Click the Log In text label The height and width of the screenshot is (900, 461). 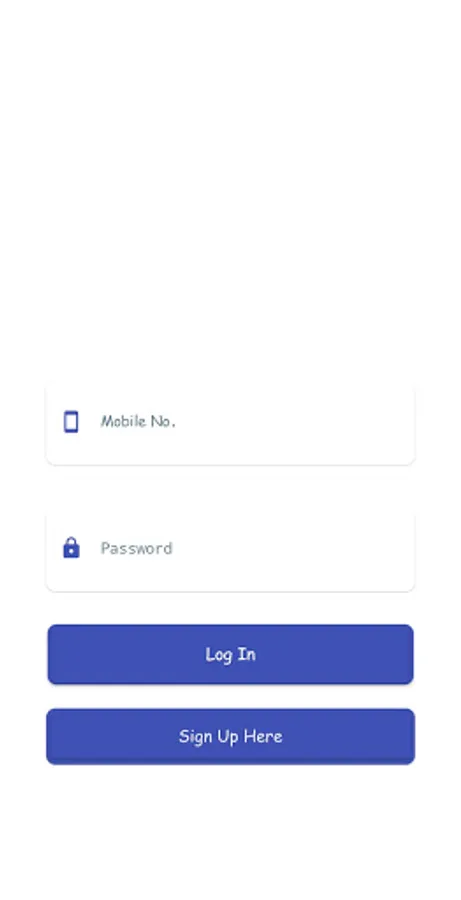pyautogui.click(x=230, y=654)
